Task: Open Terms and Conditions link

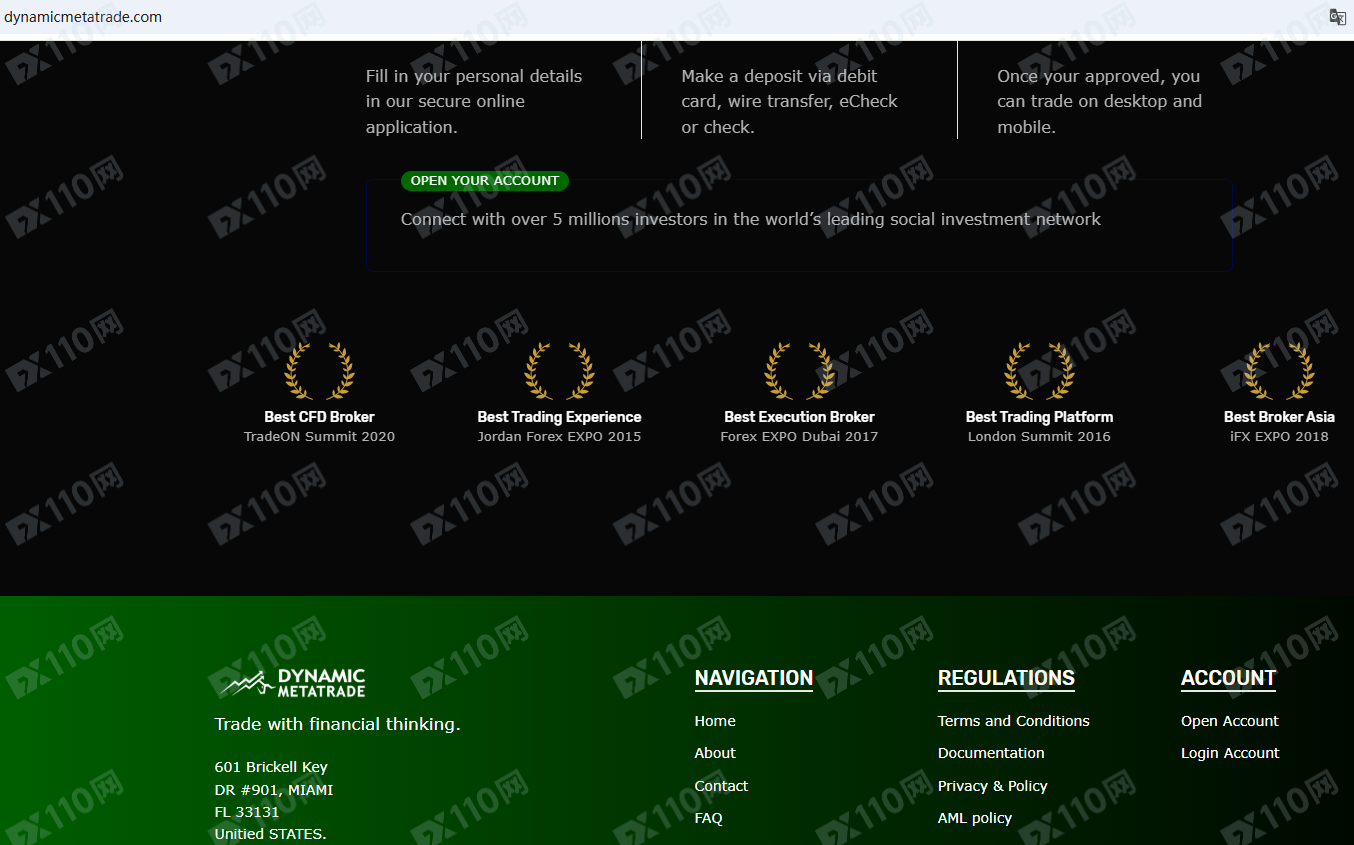Action: [1013, 721]
